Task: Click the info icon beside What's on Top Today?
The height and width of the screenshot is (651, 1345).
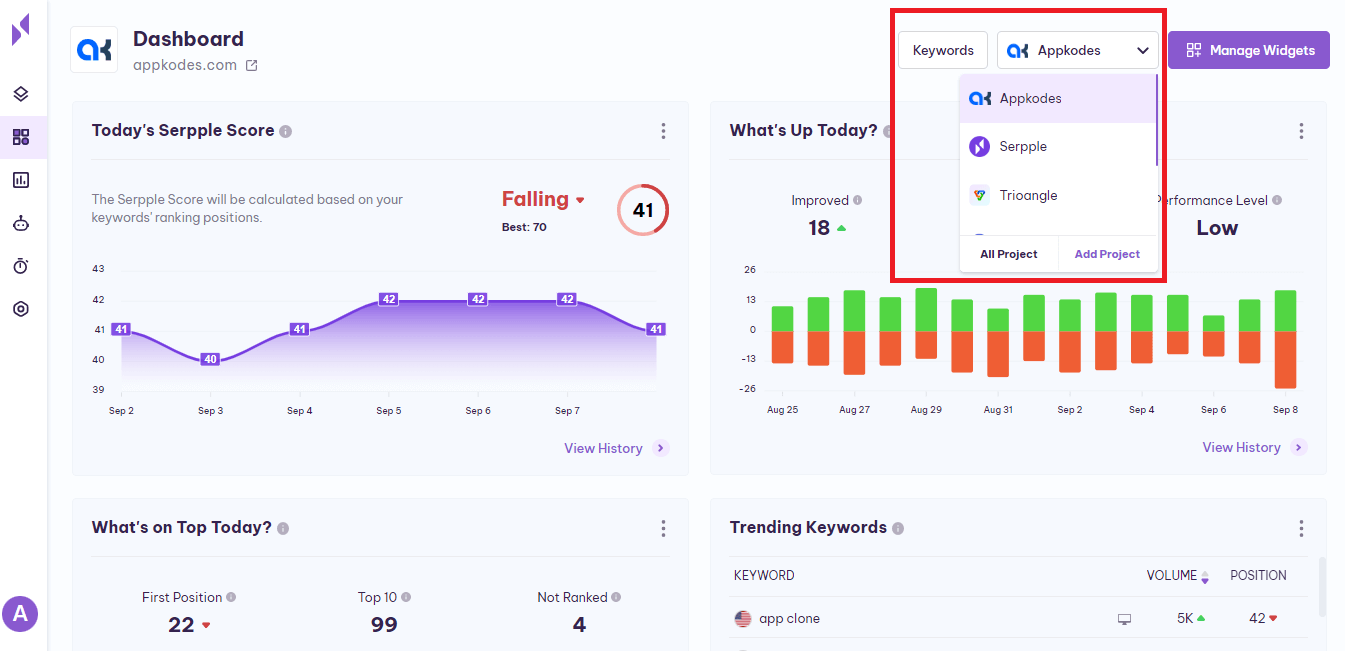Action: click(283, 528)
